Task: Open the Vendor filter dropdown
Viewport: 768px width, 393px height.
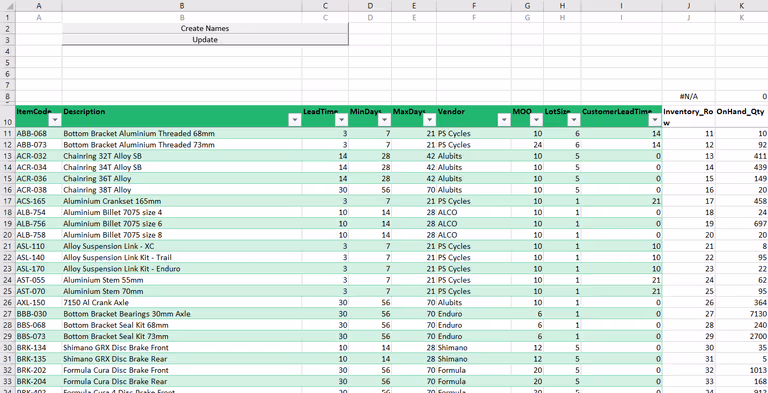Action: pos(504,121)
